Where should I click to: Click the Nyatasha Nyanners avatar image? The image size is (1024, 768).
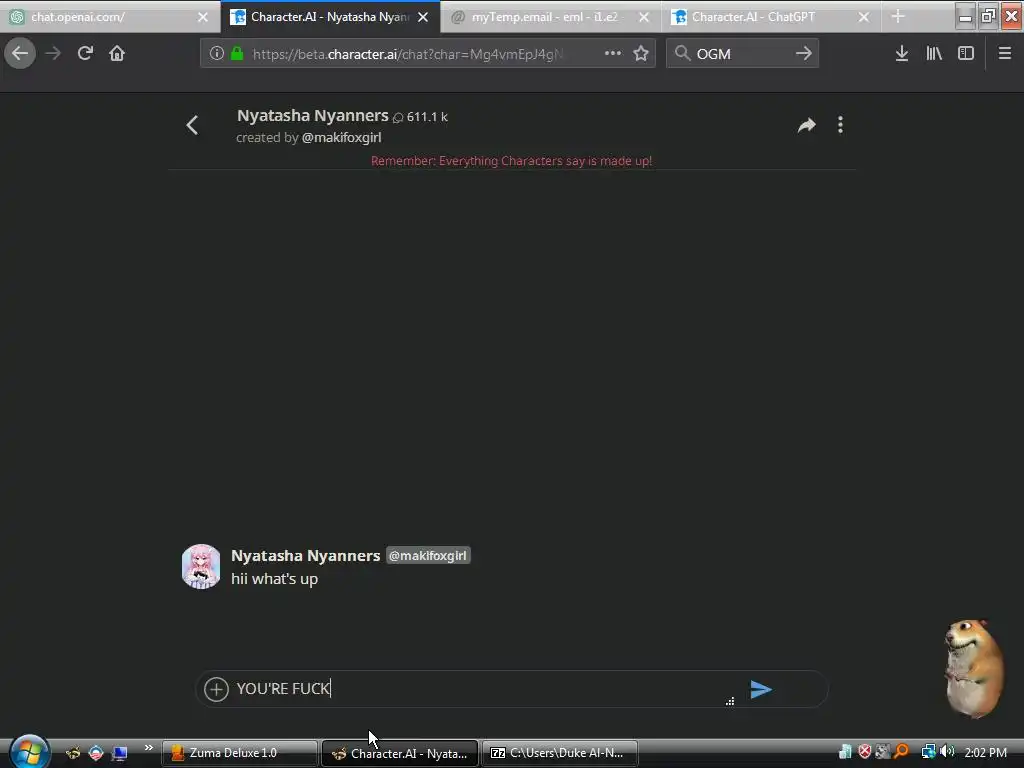click(201, 566)
